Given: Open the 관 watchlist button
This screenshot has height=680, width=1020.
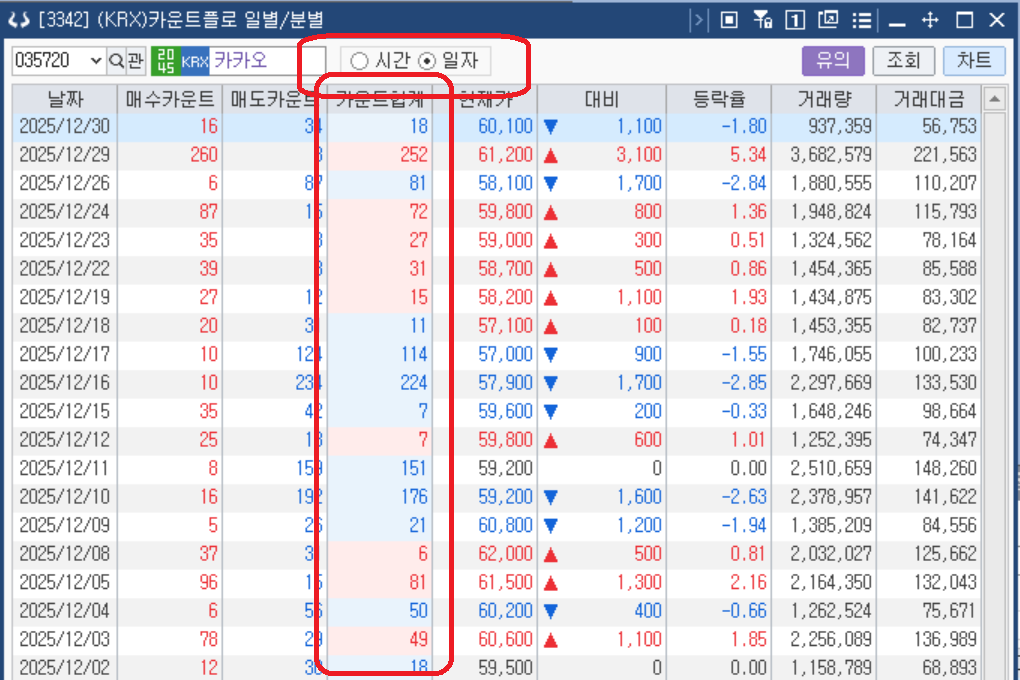Looking at the screenshot, I should [x=135, y=61].
